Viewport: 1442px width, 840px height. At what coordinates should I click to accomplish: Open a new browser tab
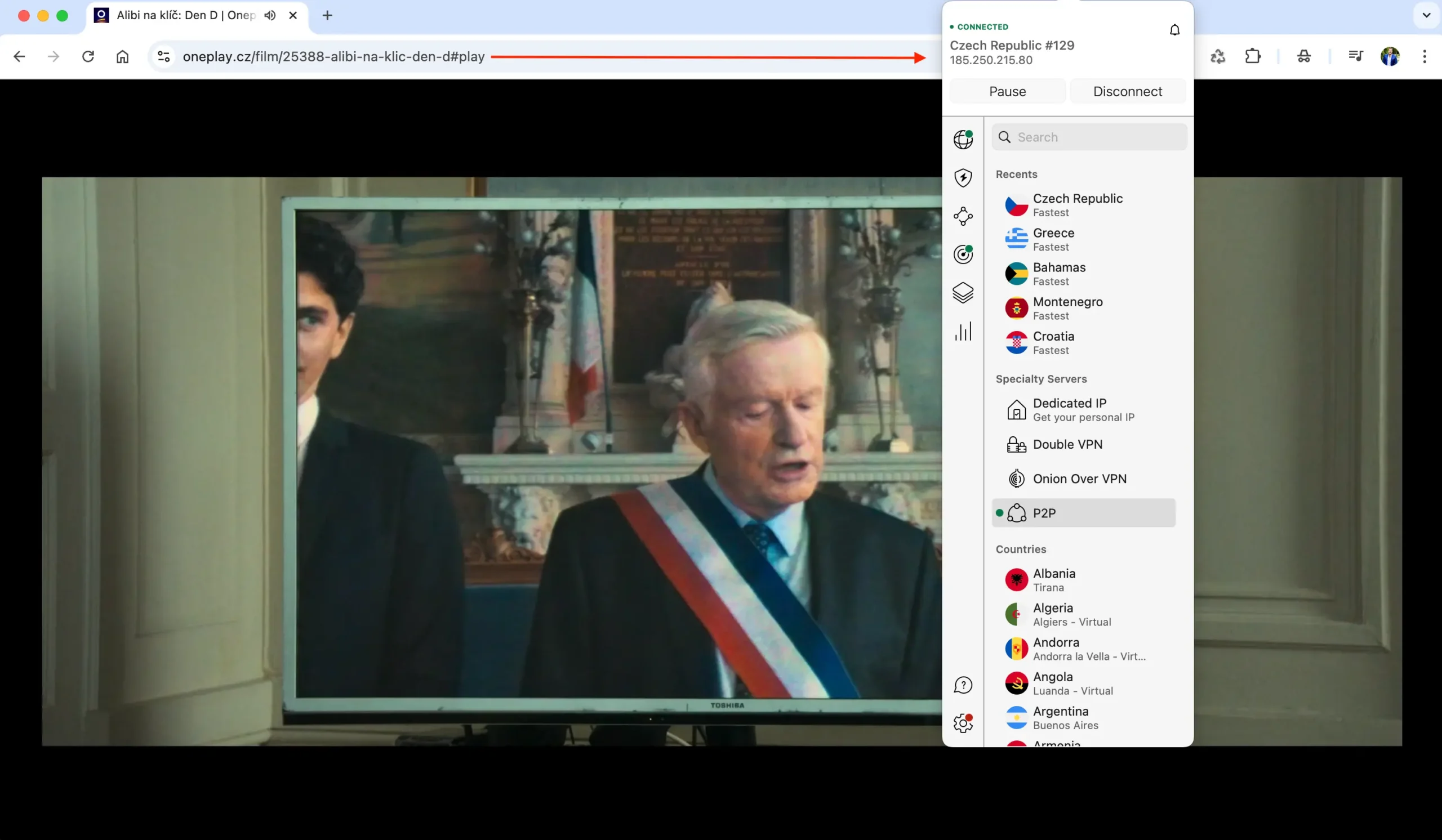point(327,15)
